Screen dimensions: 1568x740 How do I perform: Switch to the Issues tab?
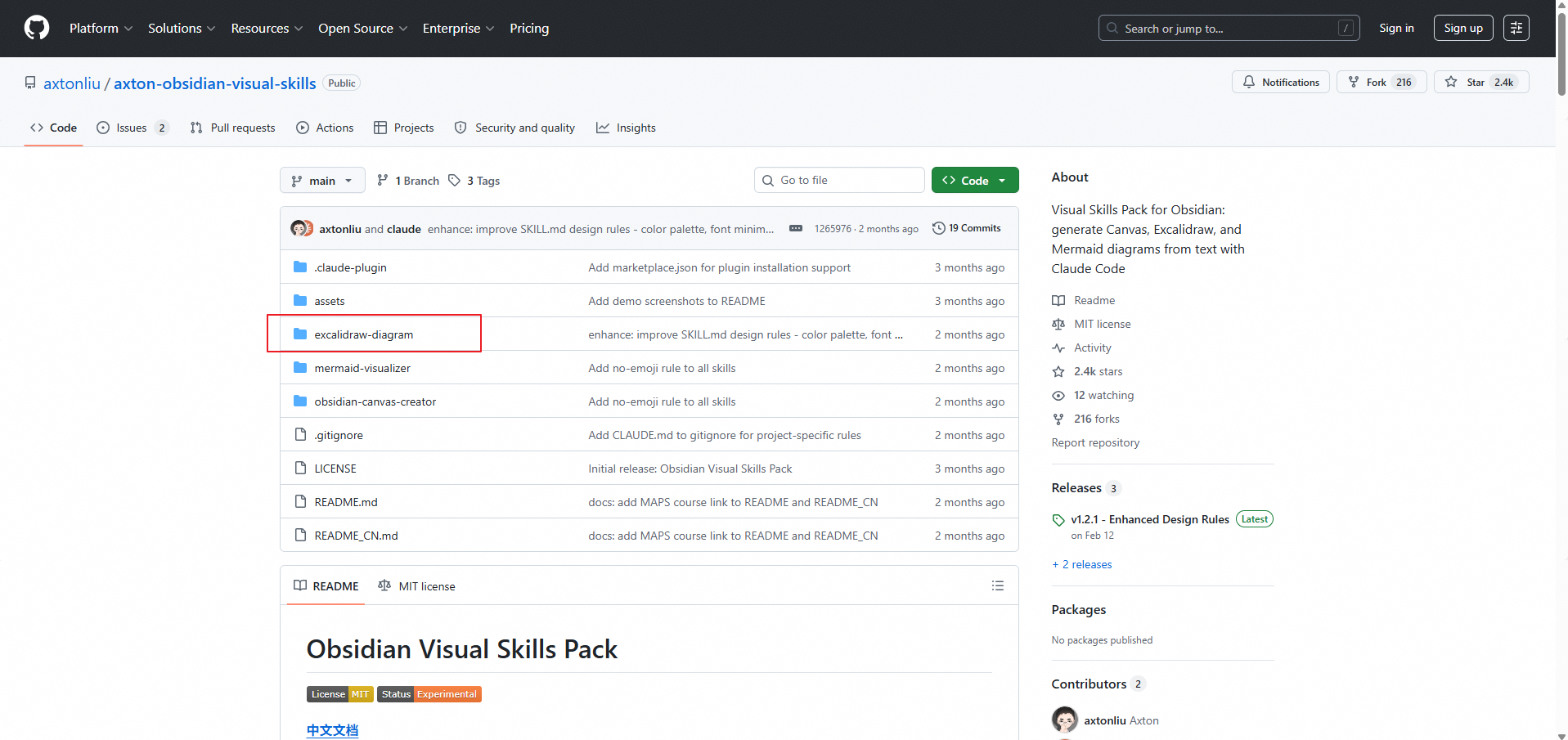click(133, 128)
